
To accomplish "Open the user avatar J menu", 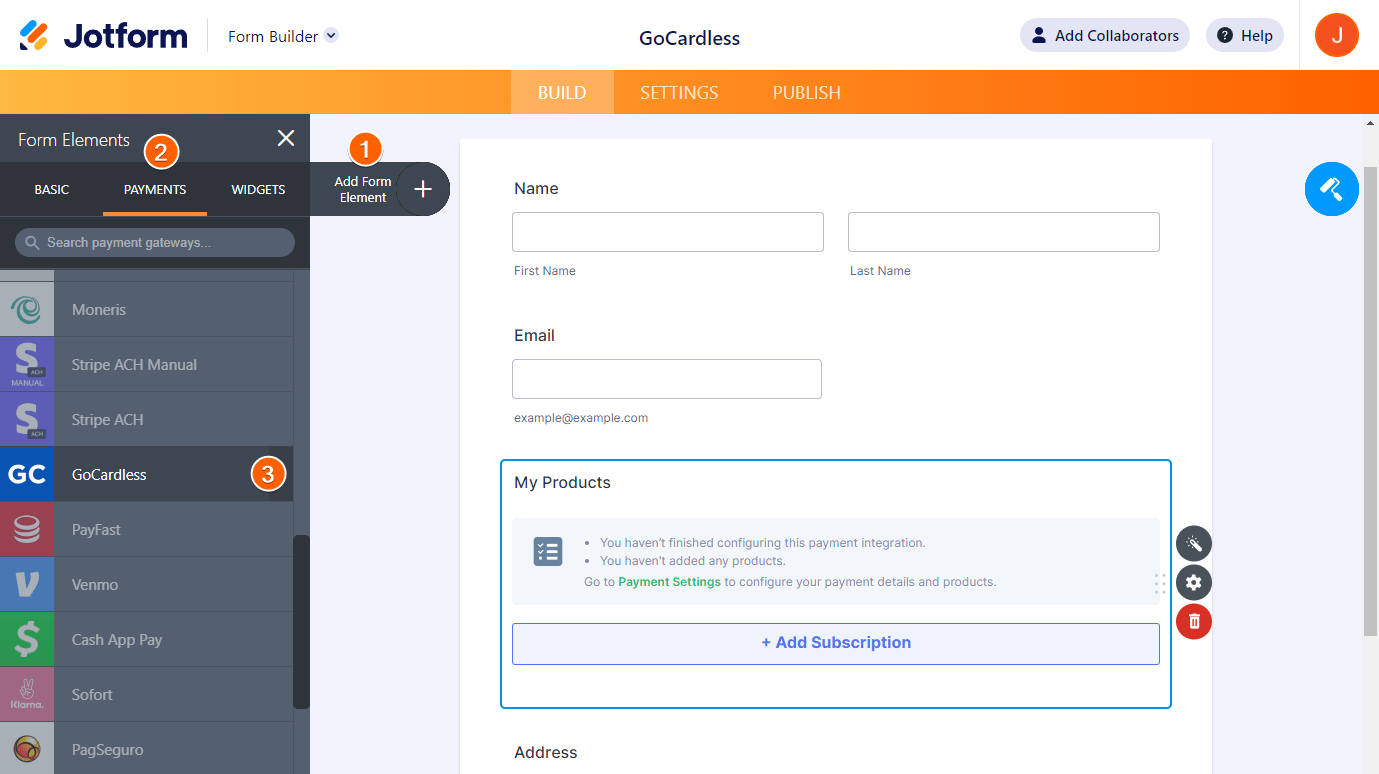I will tap(1336, 35).
